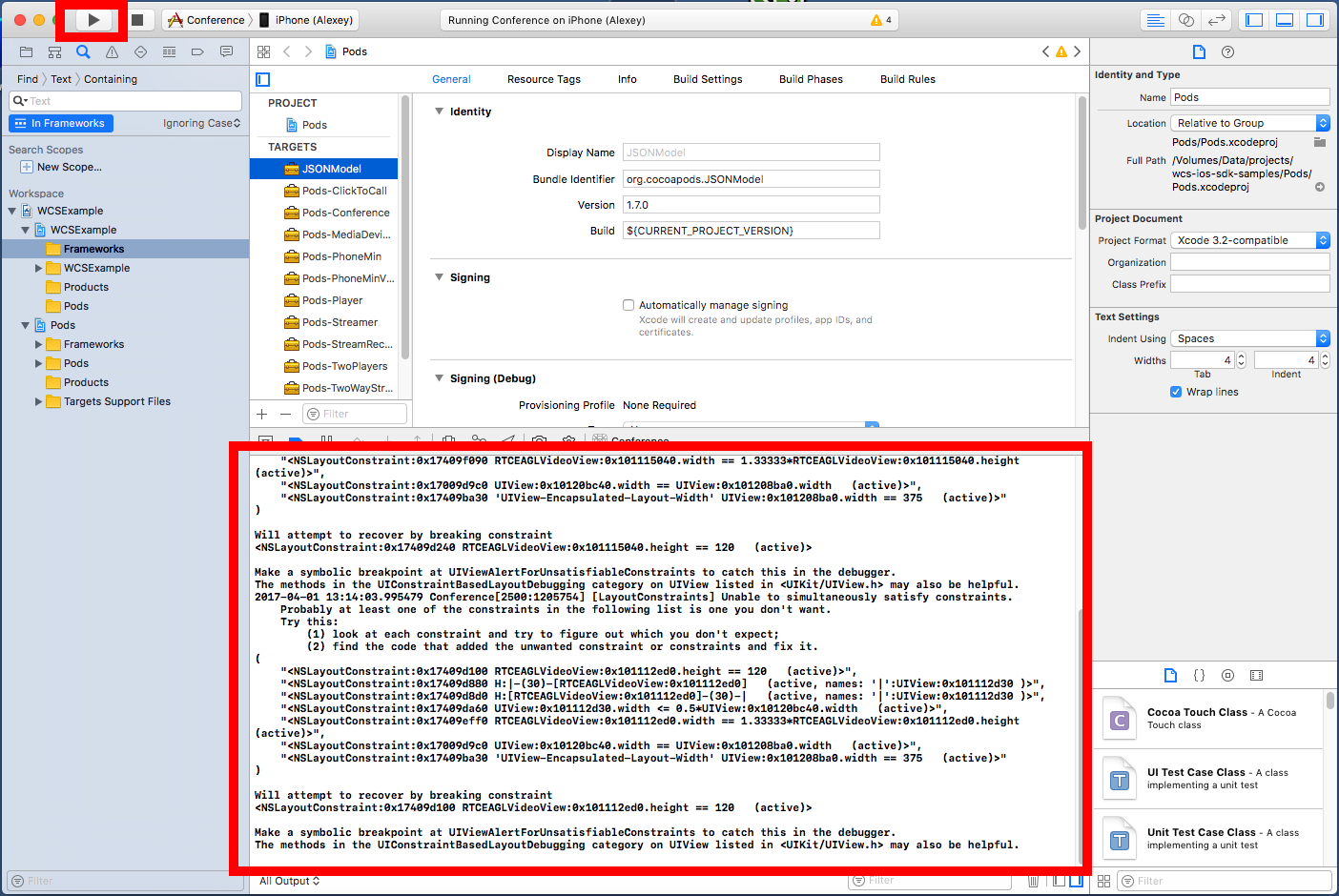
Task: Click the Stop button in toolbar
Action: coord(137,20)
